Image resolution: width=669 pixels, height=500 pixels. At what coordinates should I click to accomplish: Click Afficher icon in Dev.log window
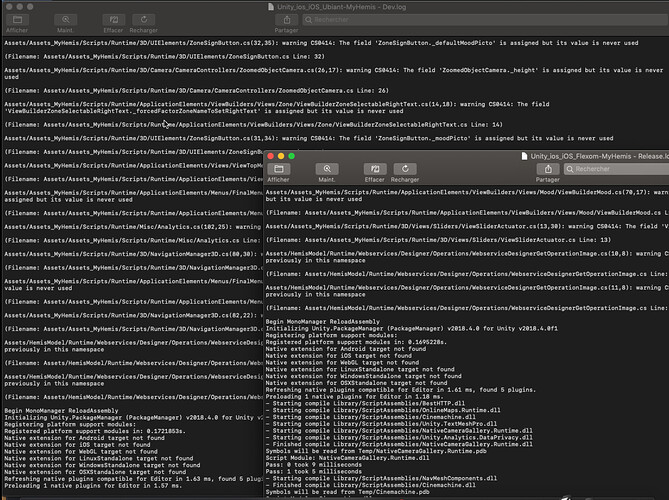coord(17,20)
